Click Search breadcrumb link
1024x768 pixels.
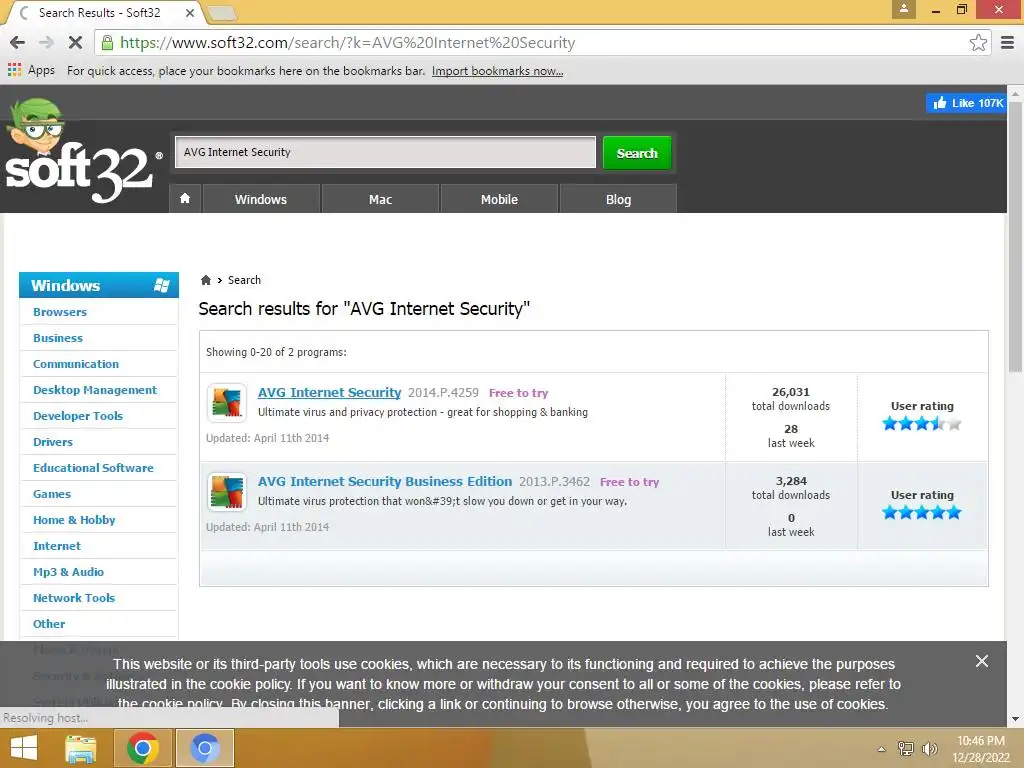tap(244, 280)
